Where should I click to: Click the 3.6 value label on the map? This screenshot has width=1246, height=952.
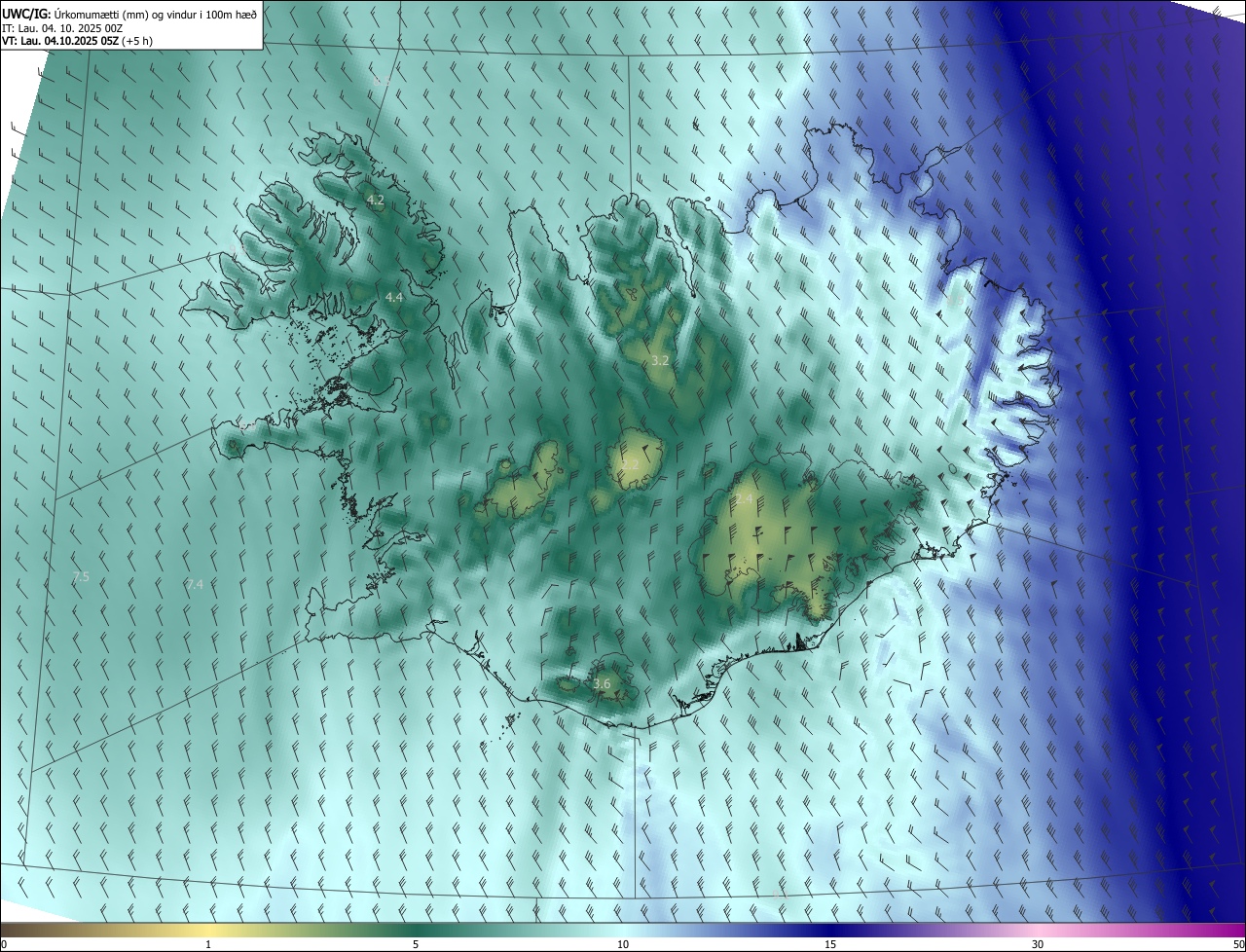click(x=602, y=684)
